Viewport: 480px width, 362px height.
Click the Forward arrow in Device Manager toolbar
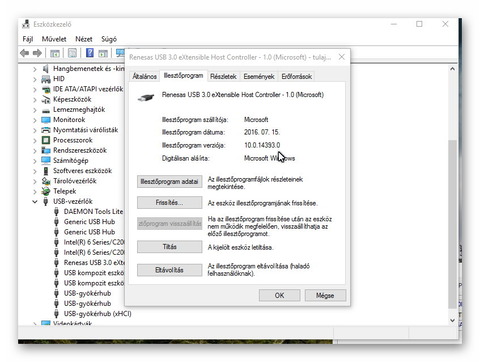[37, 53]
